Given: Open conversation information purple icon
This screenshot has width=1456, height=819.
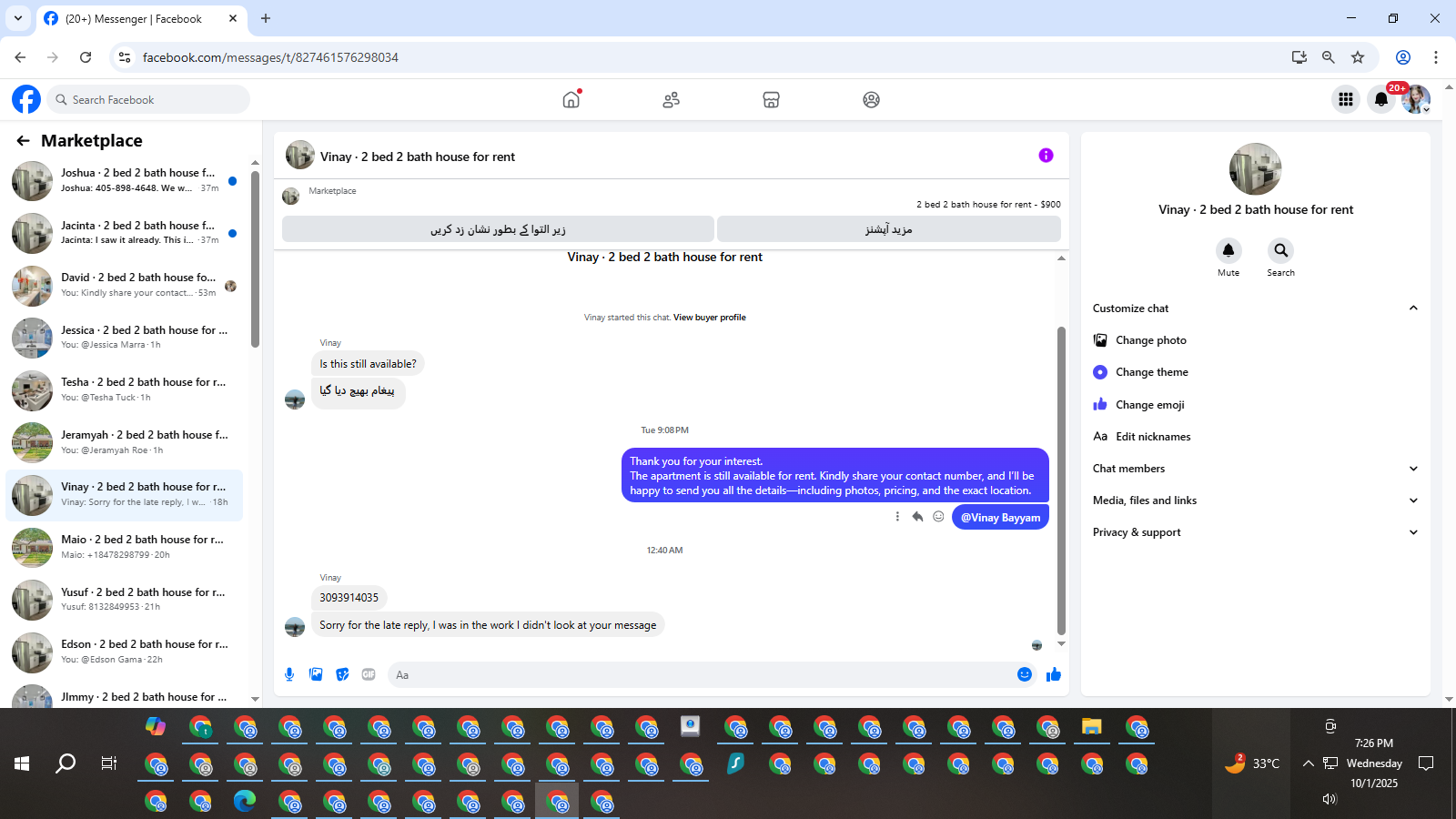Looking at the screenshot, I should click(1046, 156).
